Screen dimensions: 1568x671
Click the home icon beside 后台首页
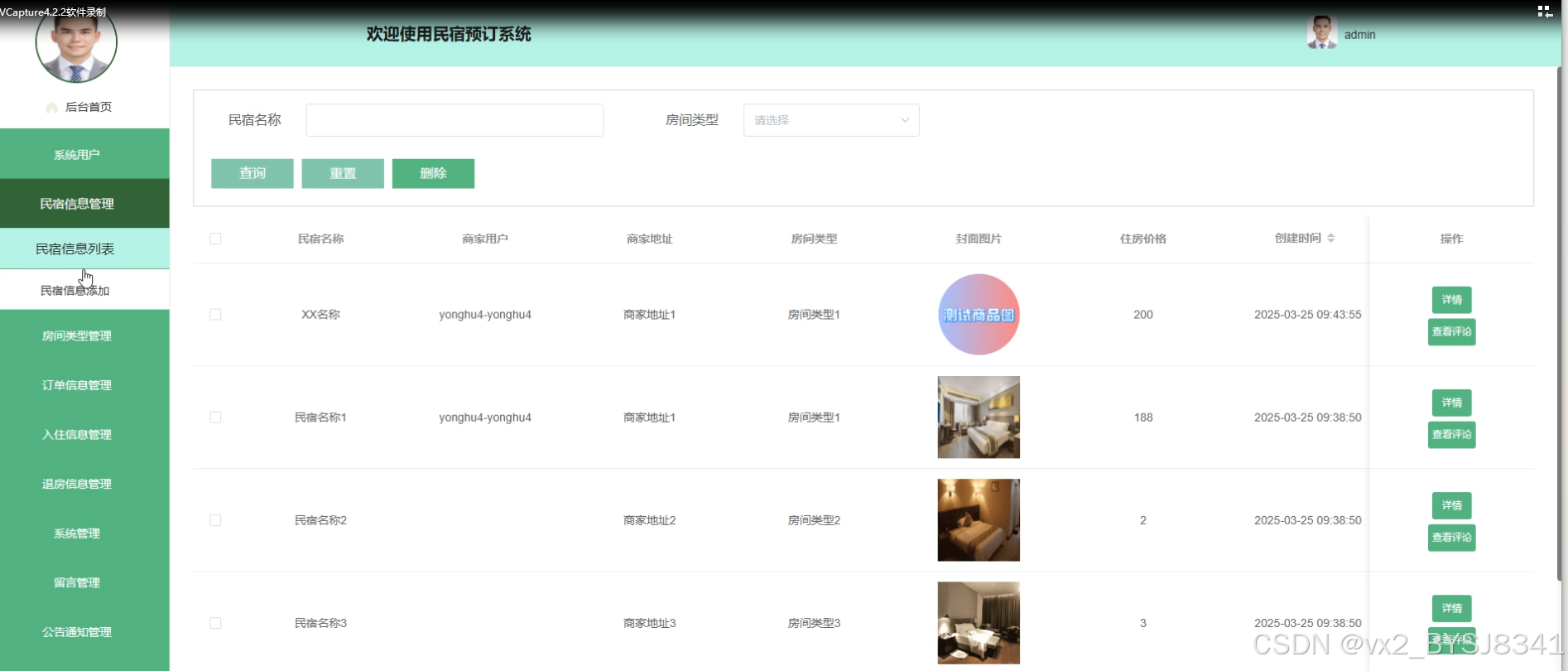(51, 107)
